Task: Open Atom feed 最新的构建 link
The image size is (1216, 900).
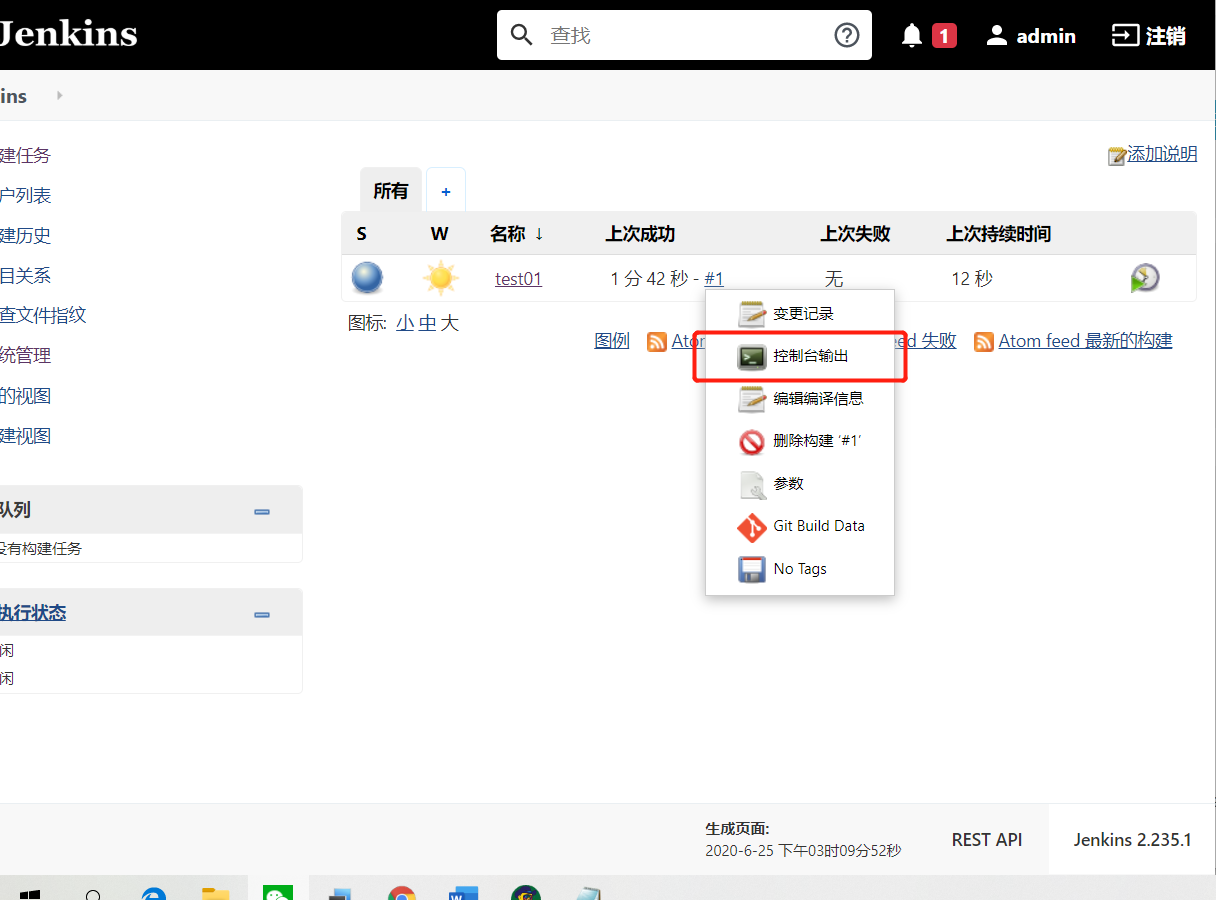Action: pos(1085,341)
